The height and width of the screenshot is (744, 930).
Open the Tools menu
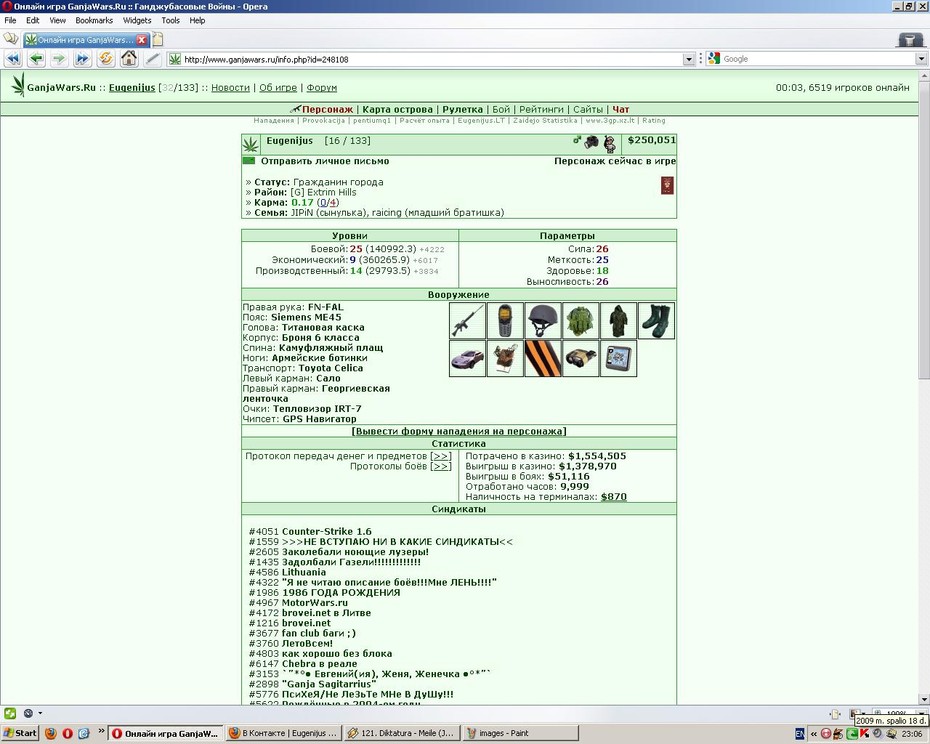tap(170, 20)
